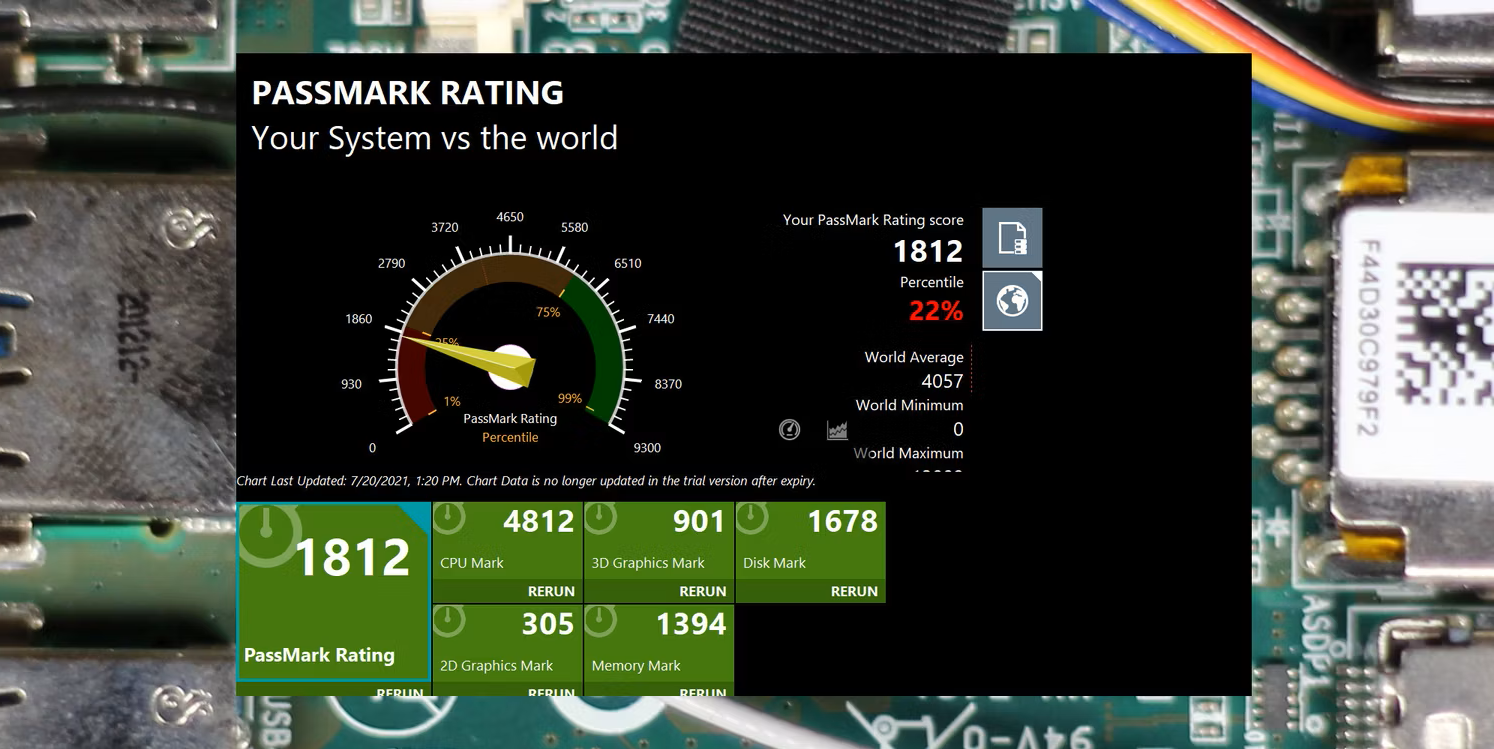Click the gauge icon in the 3D Graphics Mark tile
Viewport: 1494px width, 749px height.
[x=600, y=519]
